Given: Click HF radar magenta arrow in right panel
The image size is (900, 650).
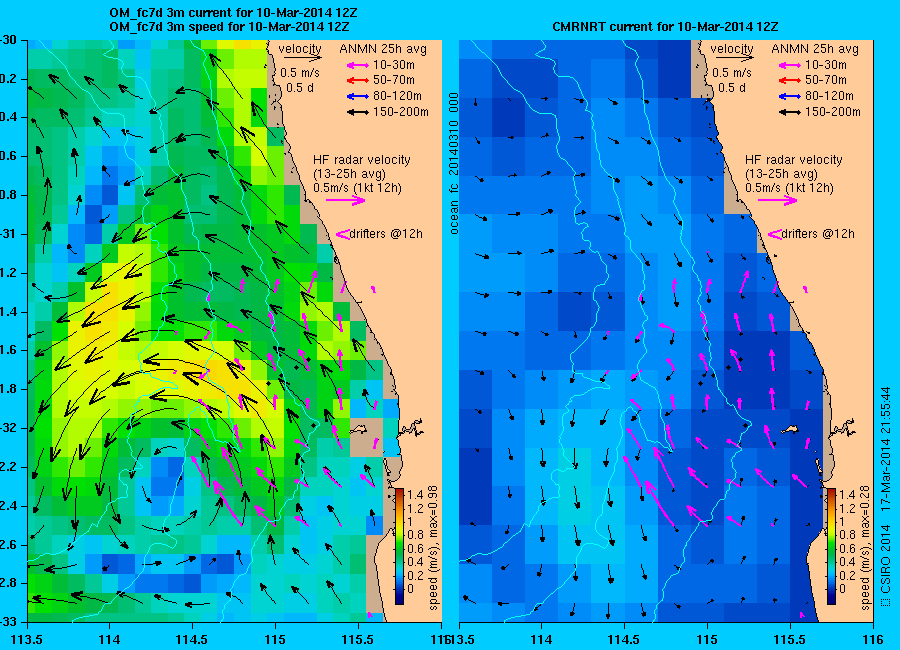Looking at the screenshot, I should pyautogui.click(x=777, y=200).
